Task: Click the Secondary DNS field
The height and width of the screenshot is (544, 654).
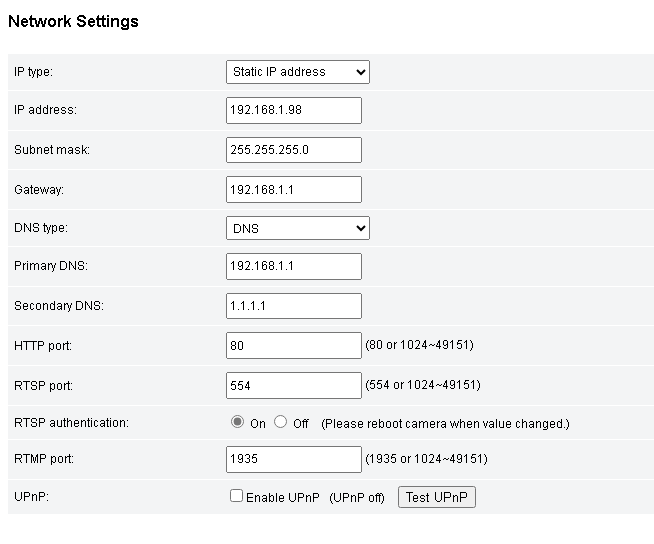Action: [294, 306]
